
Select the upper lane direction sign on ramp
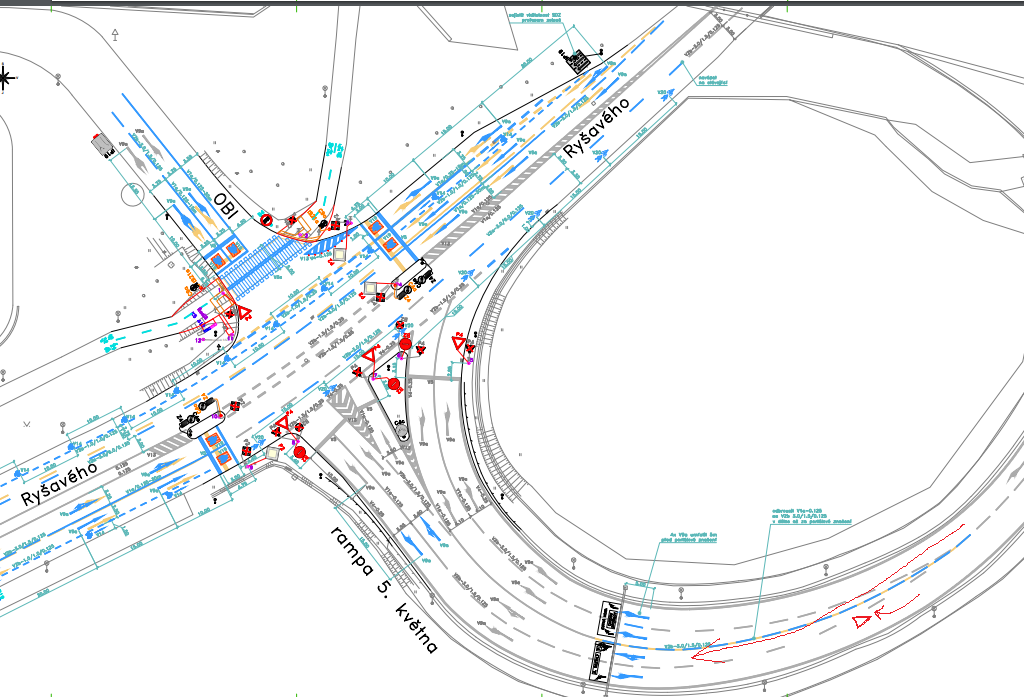tap(609, 619)
